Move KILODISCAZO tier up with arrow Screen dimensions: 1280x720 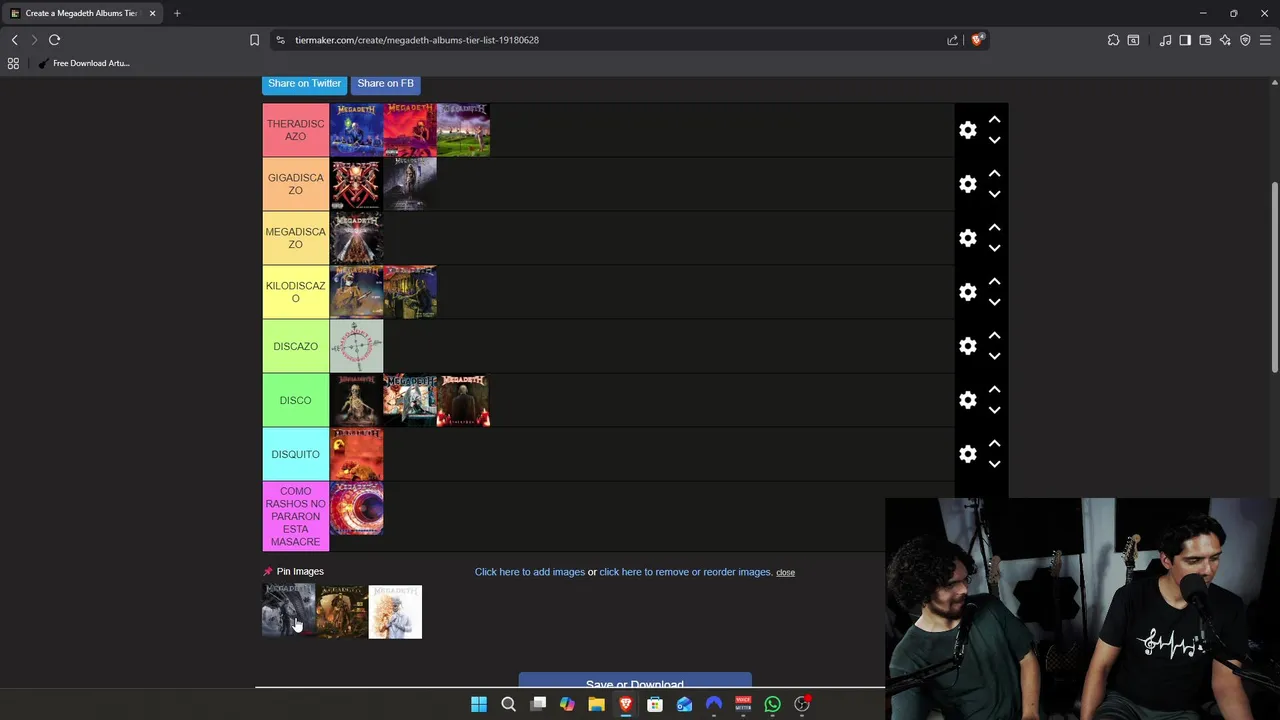tap(994, 281)
